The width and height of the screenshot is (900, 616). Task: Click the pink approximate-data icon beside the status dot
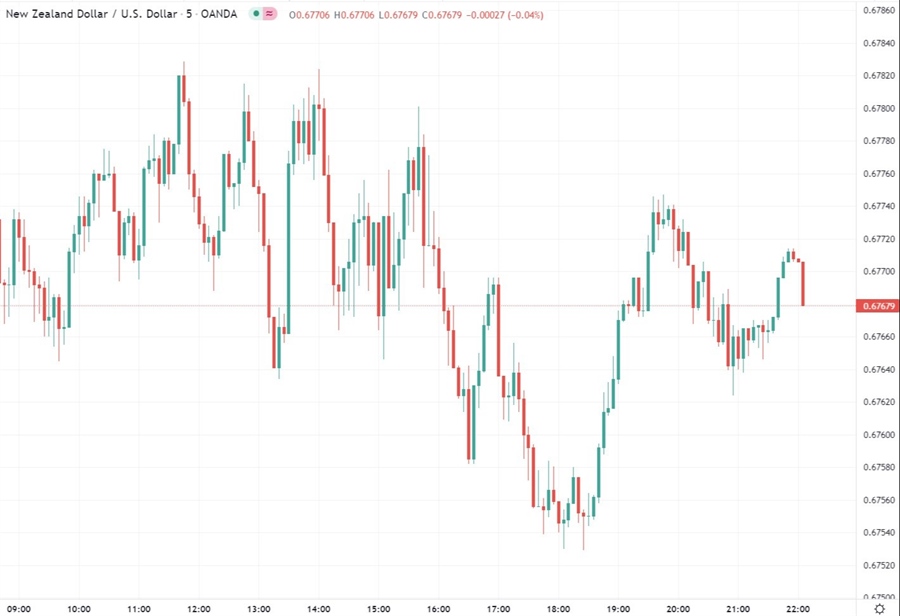click(x=271, y=15)
